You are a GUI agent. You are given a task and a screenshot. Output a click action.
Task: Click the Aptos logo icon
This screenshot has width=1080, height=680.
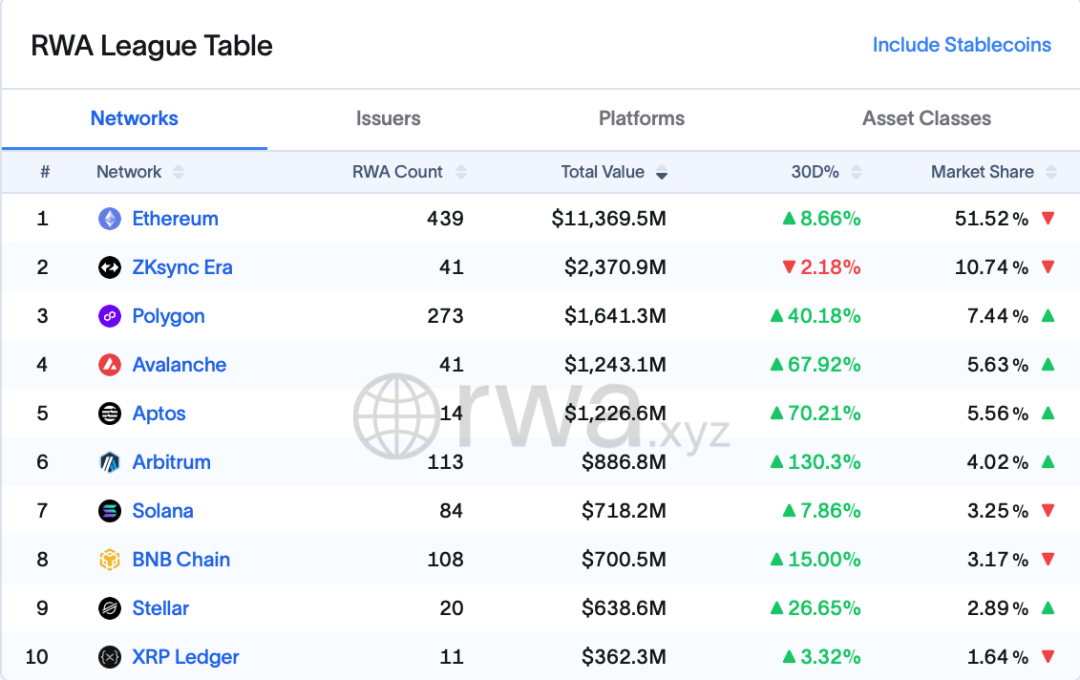[x=110, y=414]
